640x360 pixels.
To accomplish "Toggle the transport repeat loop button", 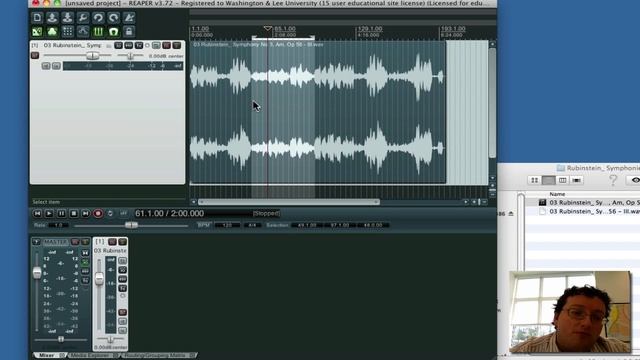I will click(110, 213).
